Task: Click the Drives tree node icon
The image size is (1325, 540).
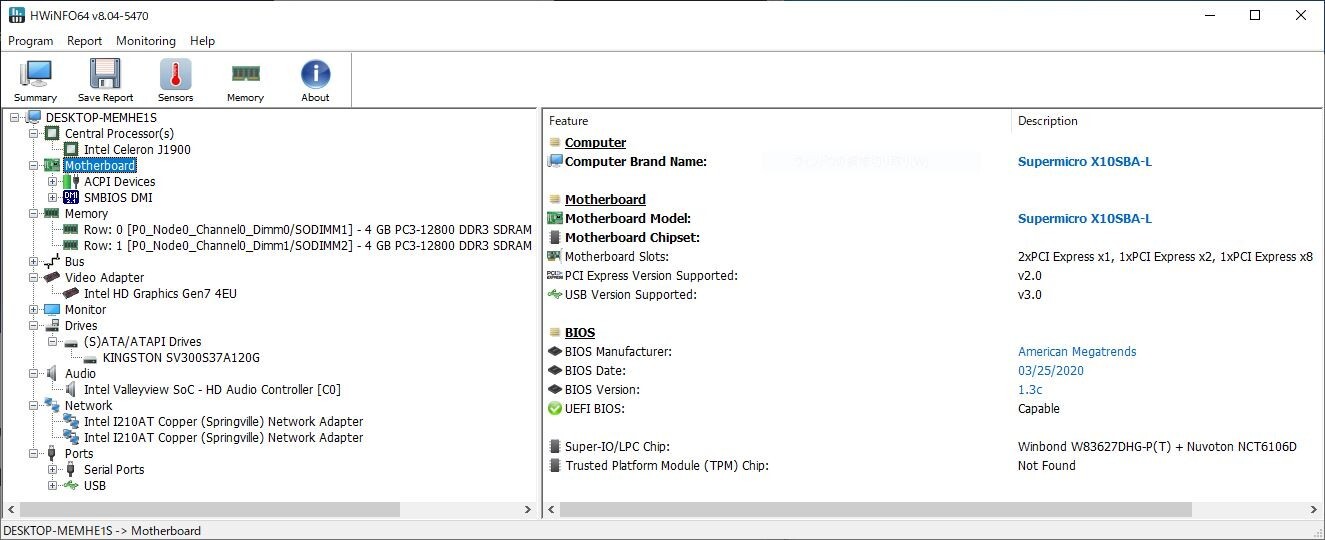Action: 53,325
